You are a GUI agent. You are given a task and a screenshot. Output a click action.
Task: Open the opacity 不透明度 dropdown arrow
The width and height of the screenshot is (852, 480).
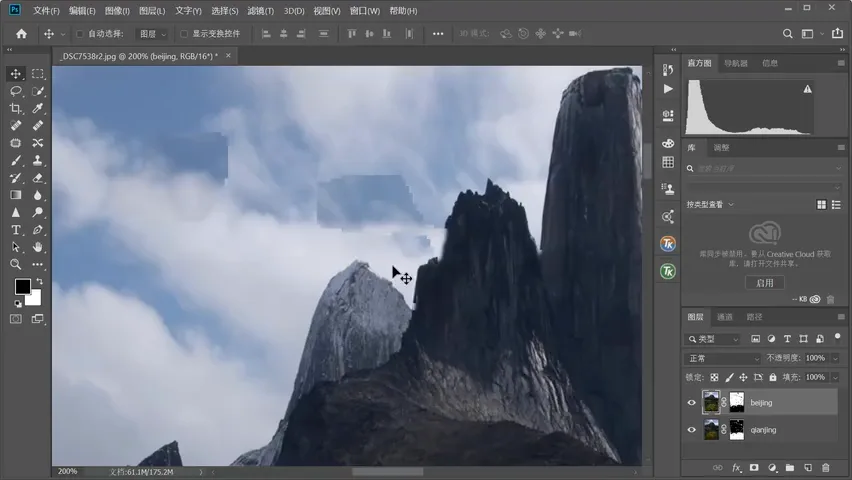pos(835,358)
